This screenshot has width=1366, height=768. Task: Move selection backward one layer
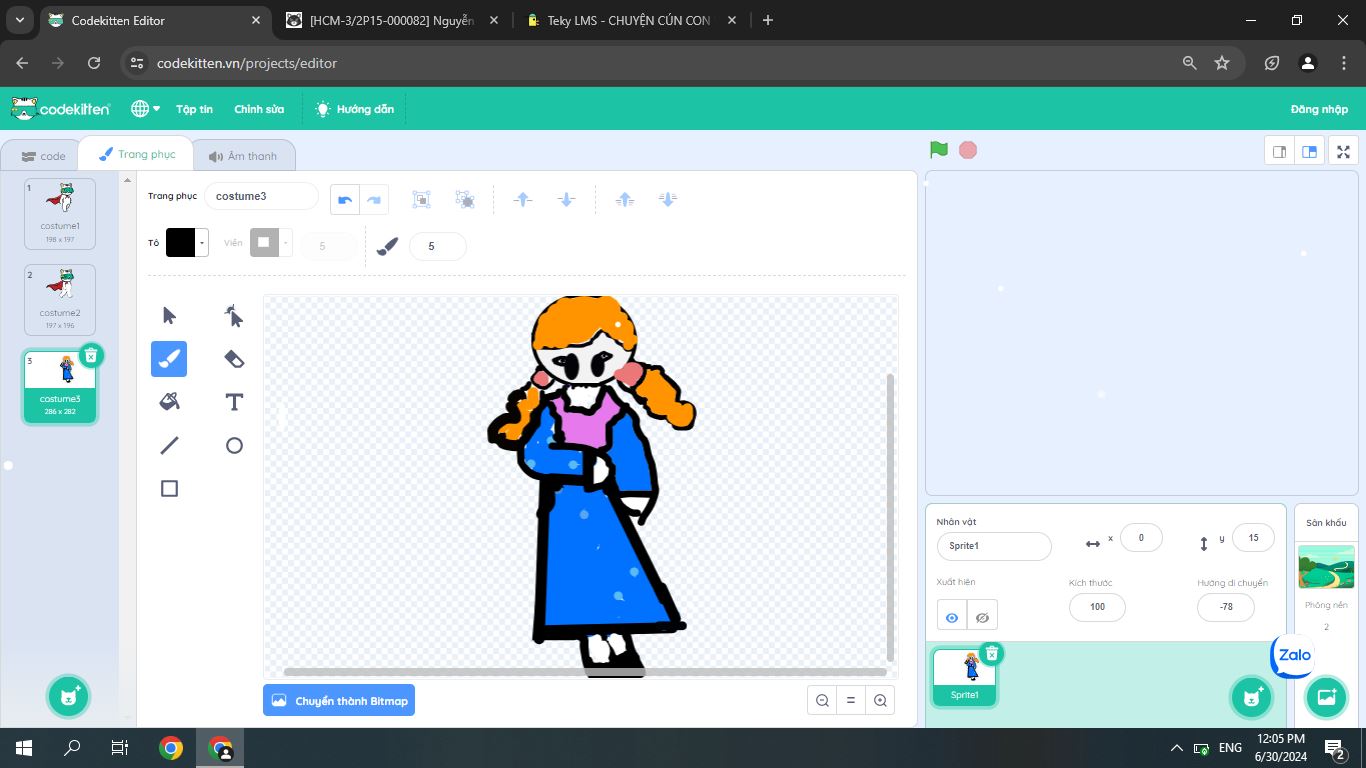click(x=566, y=199)
